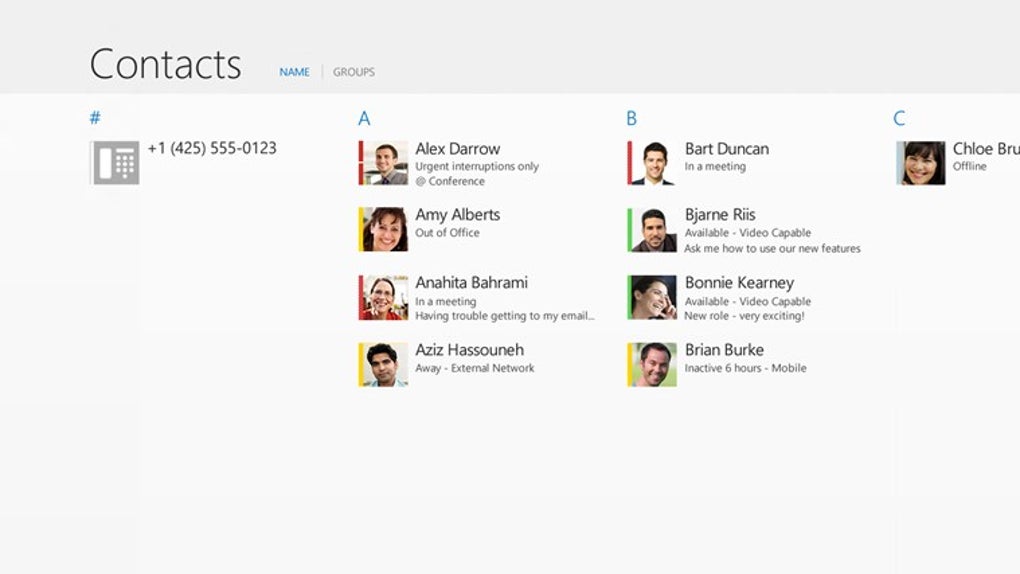This screenshot has height=574, width=1020.
Task: Click 'New role - very exciting!' note
Action: 744,316
